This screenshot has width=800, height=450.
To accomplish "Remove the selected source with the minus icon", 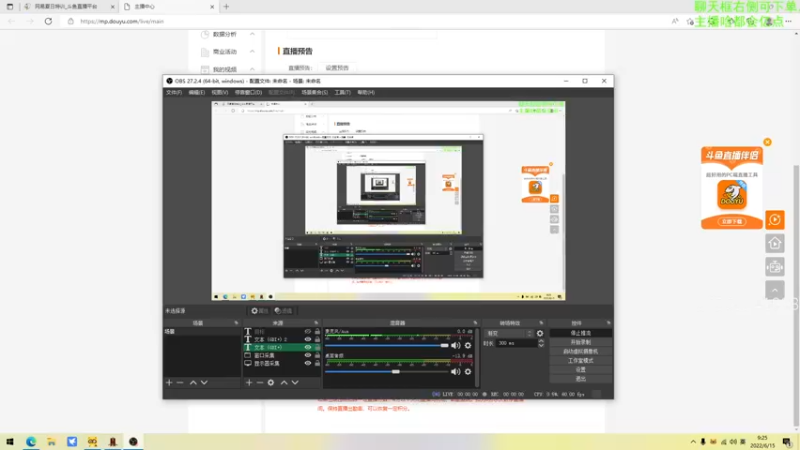I will click(260, 383).
